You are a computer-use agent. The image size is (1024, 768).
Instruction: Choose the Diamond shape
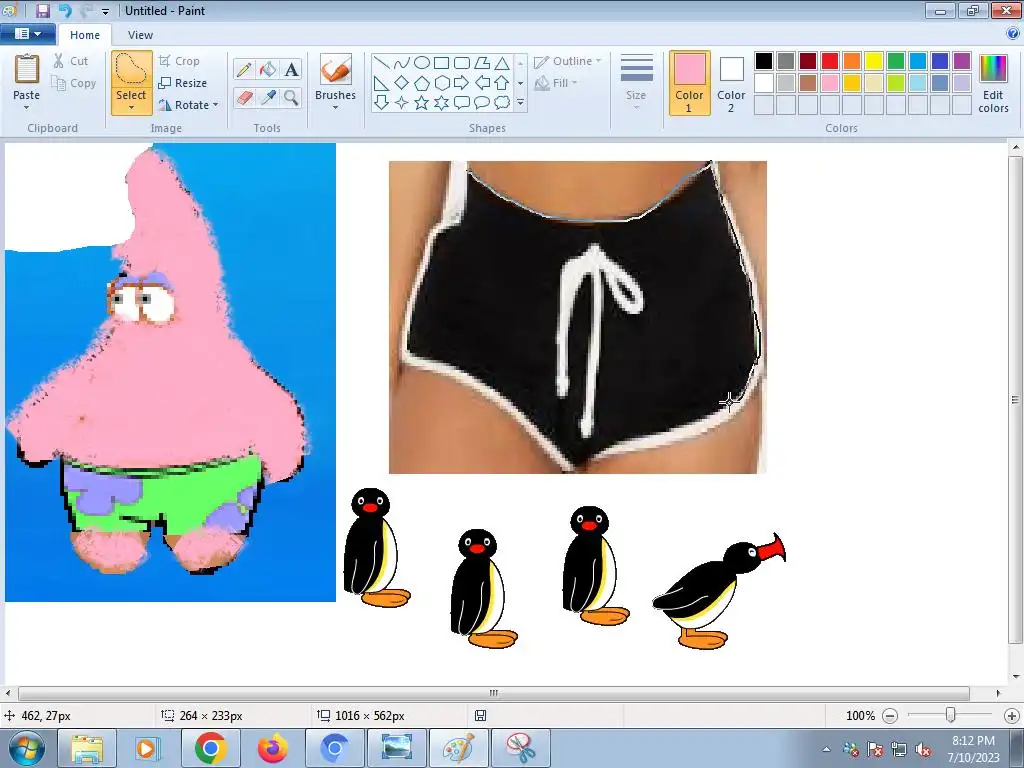pos(402,83)
